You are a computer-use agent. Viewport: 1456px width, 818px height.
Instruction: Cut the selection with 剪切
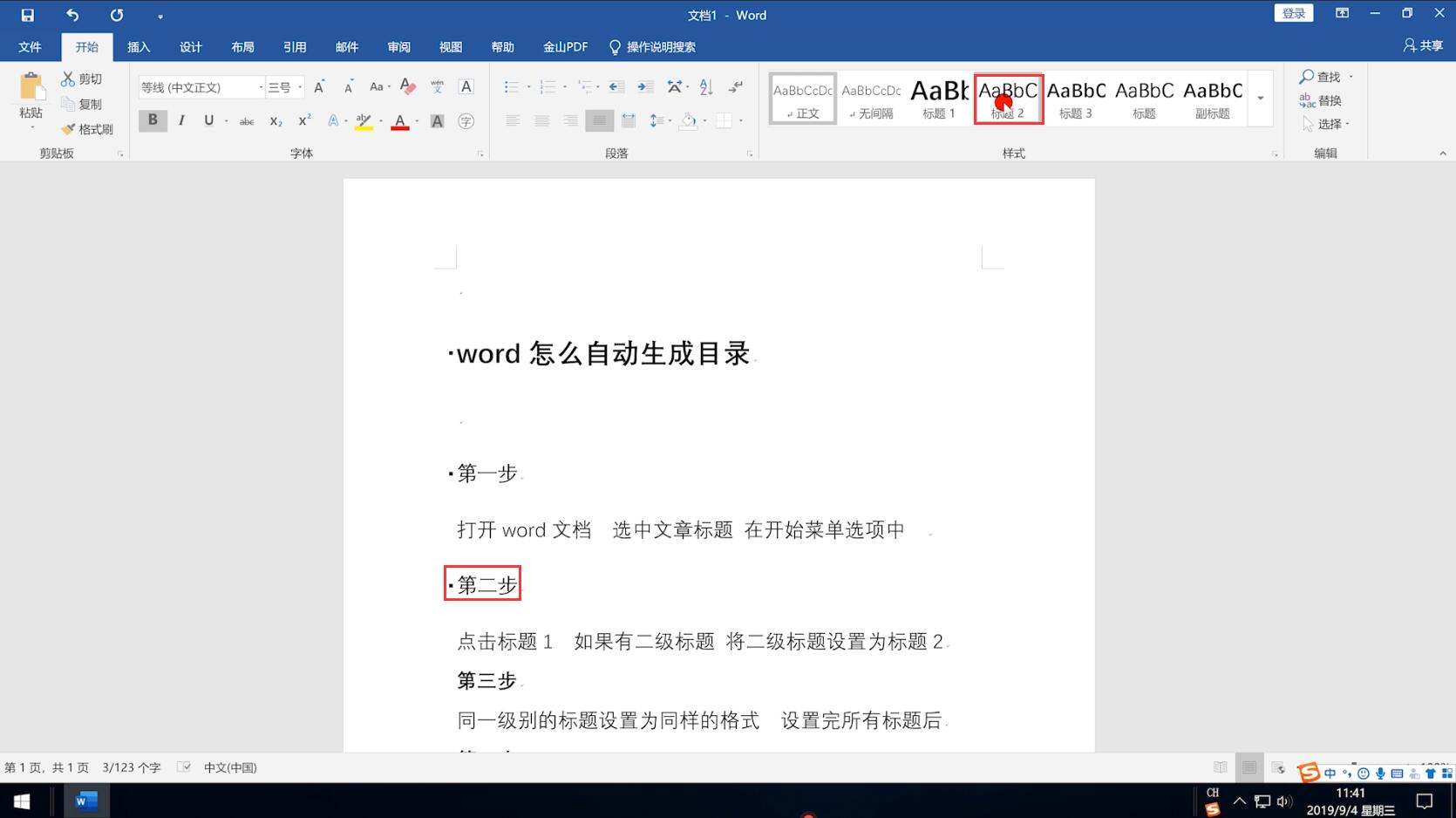[x=82, y=78]
